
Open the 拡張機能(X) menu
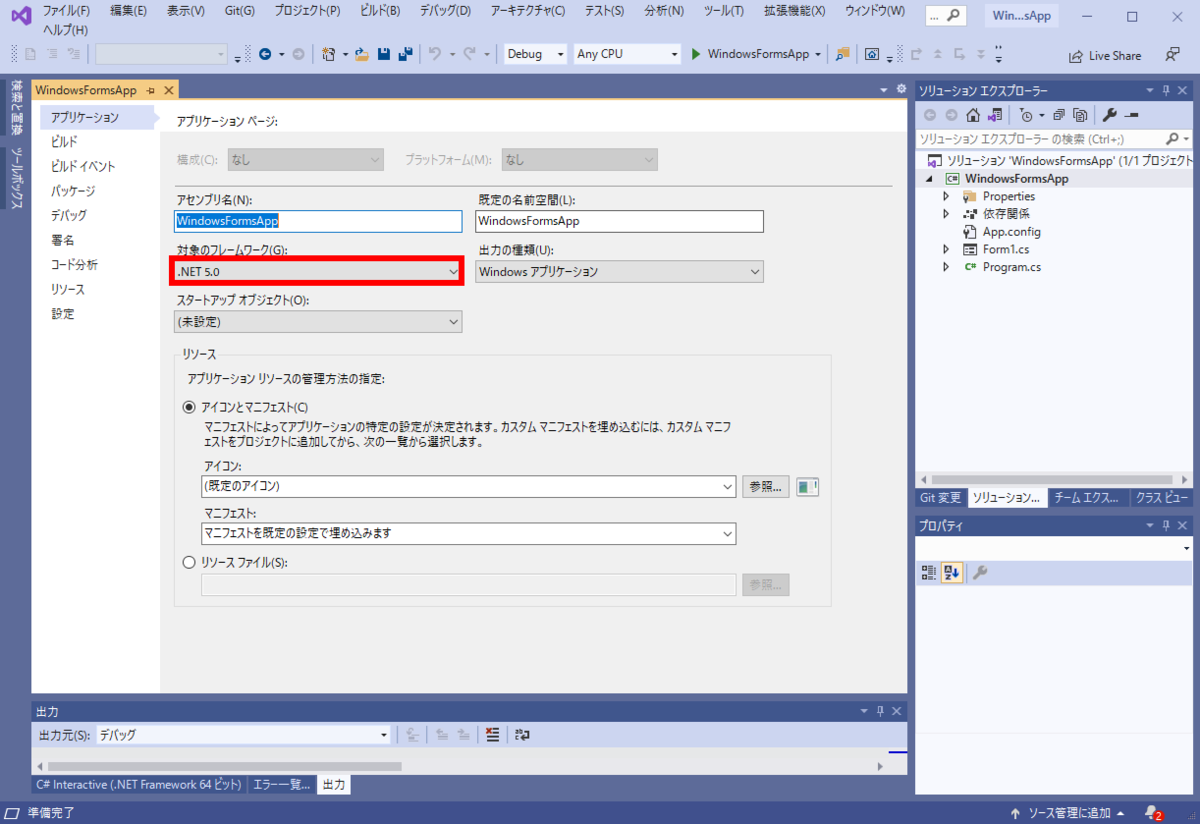pos(794,11)
